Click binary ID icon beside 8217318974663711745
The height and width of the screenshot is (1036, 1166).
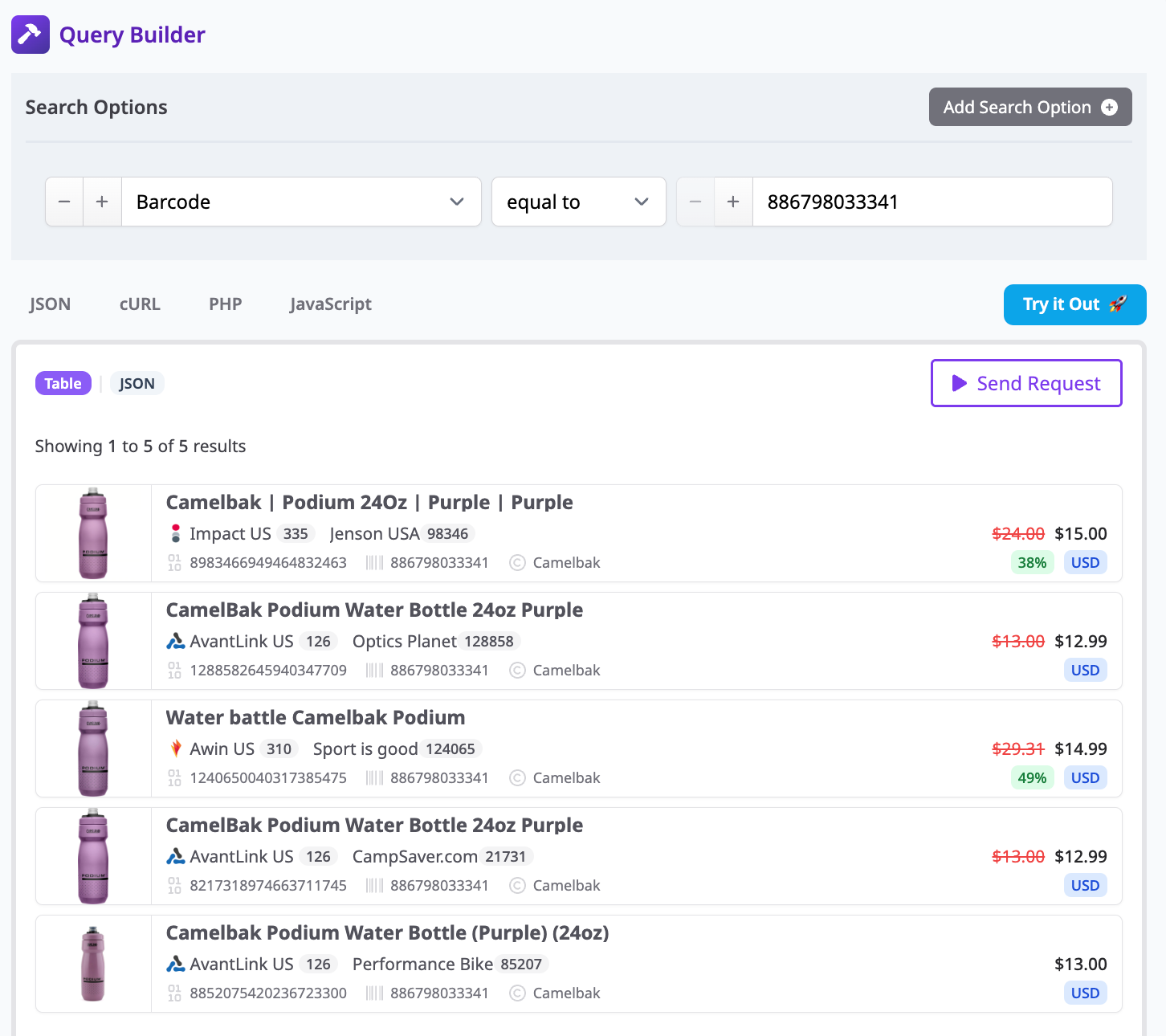[174, 885]
